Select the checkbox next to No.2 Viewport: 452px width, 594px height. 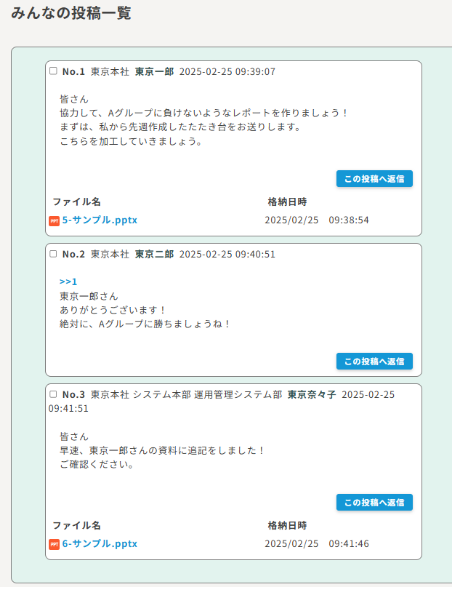tap(53, 254)
